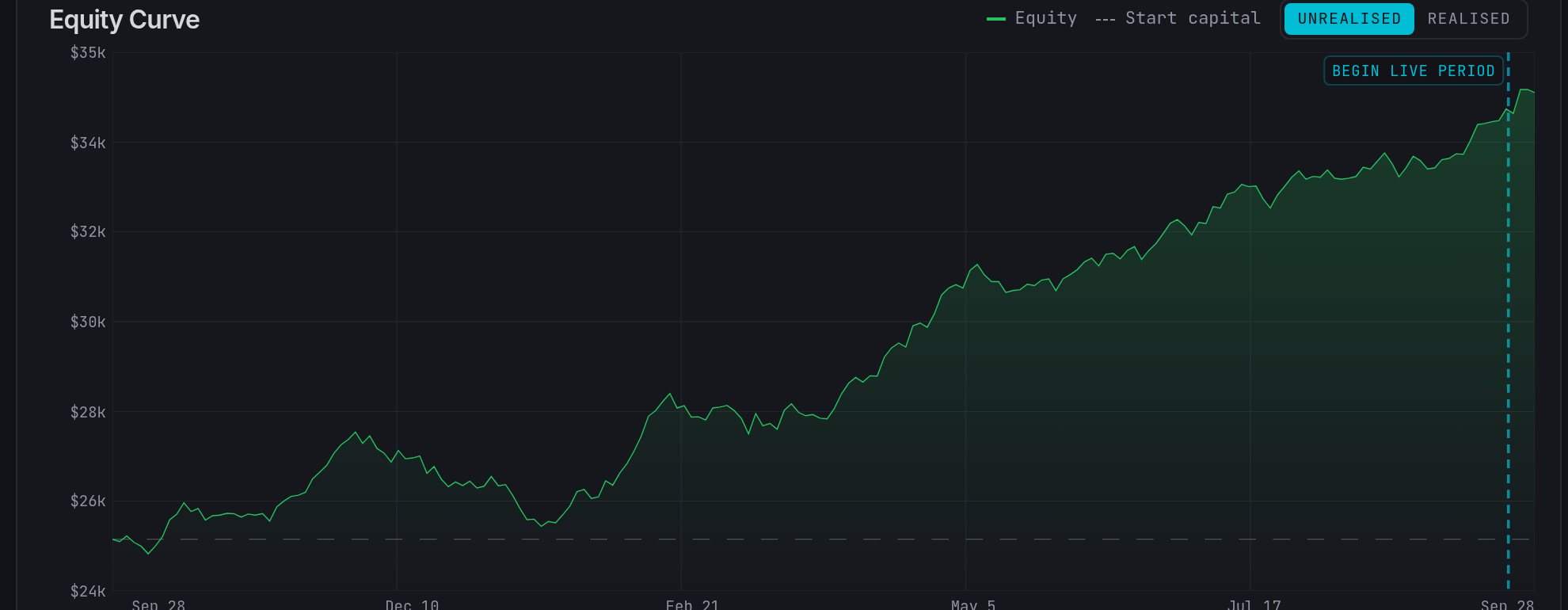Click the $32k y-axis label

pyautogui.click(x=88, y=232)
